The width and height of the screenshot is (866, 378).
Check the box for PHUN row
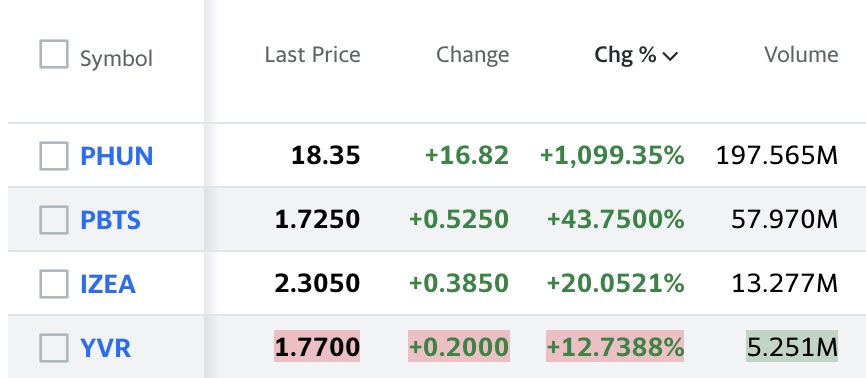coord(54,156)
